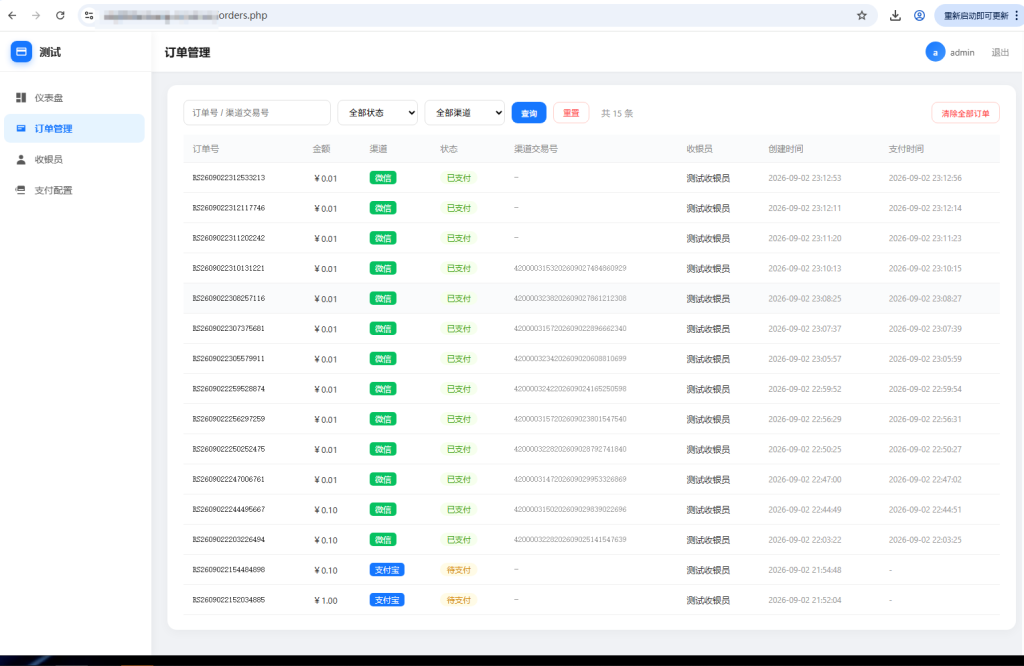
Task: Click the 支付配置 icon in the sidebar
Action: coord(21,190)
